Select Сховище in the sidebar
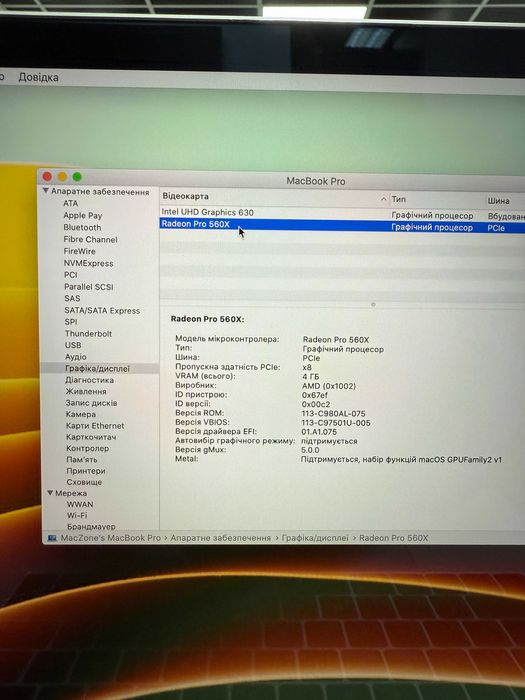 [84, 482]
